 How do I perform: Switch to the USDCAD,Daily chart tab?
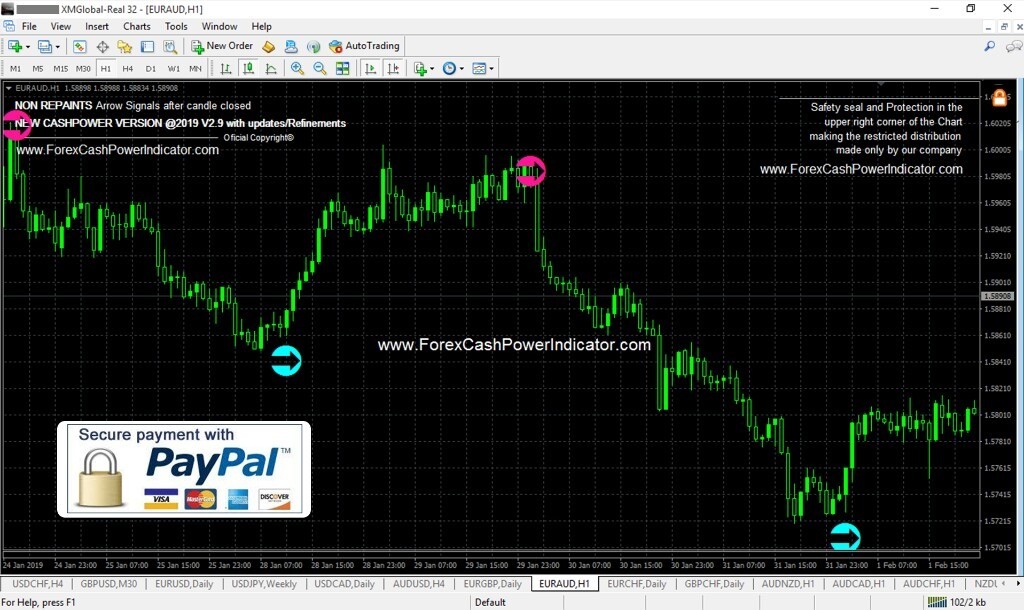click(344, 584)
